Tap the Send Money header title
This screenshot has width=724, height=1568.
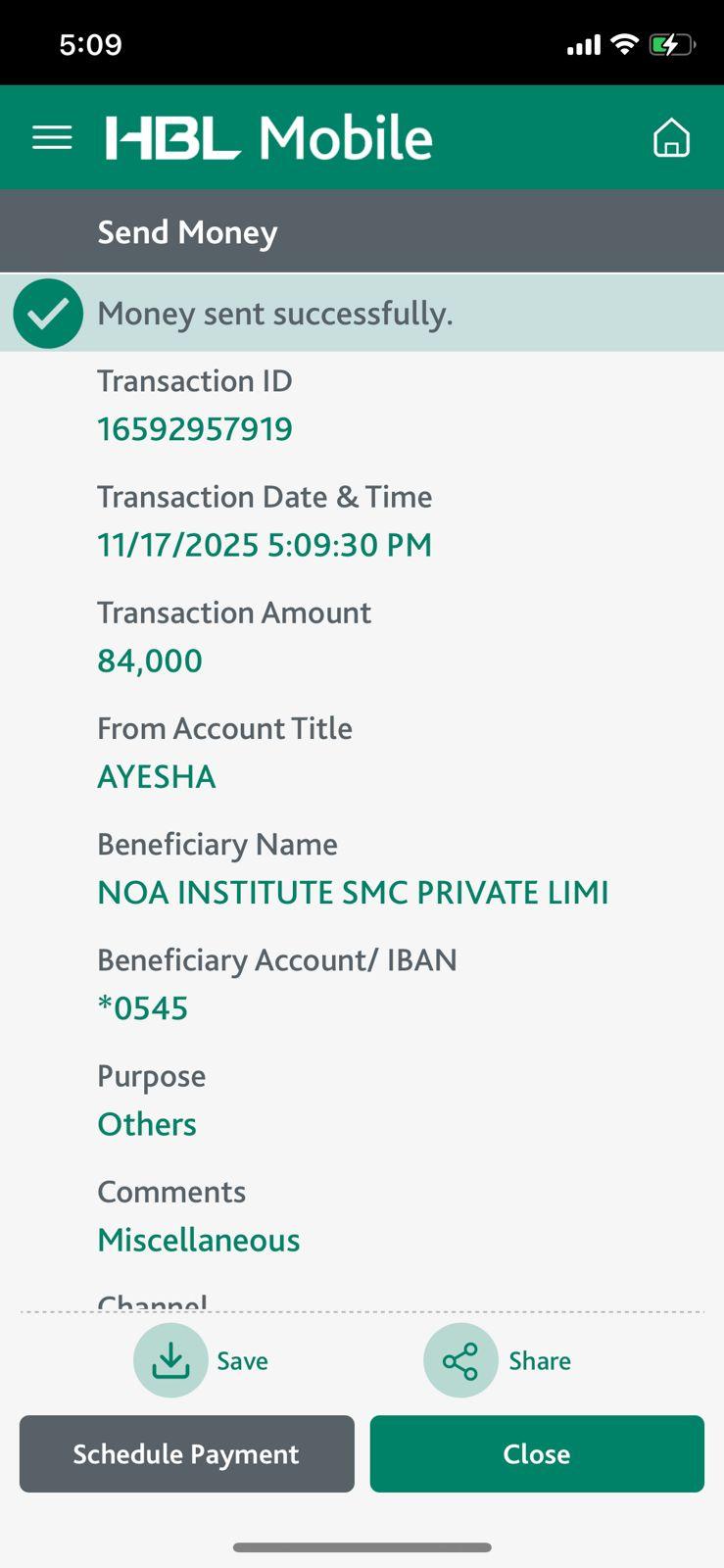[x=187, y=232]
